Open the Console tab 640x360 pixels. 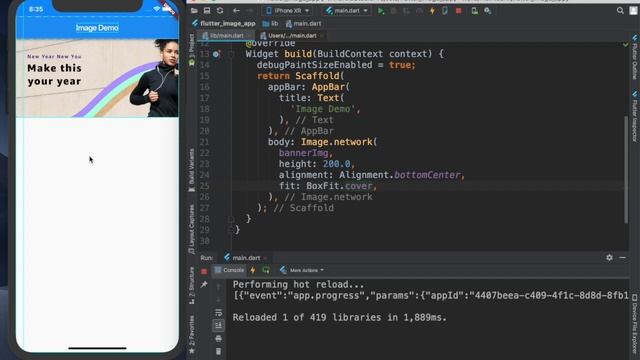pyautogui.click(x=229, y=270)
